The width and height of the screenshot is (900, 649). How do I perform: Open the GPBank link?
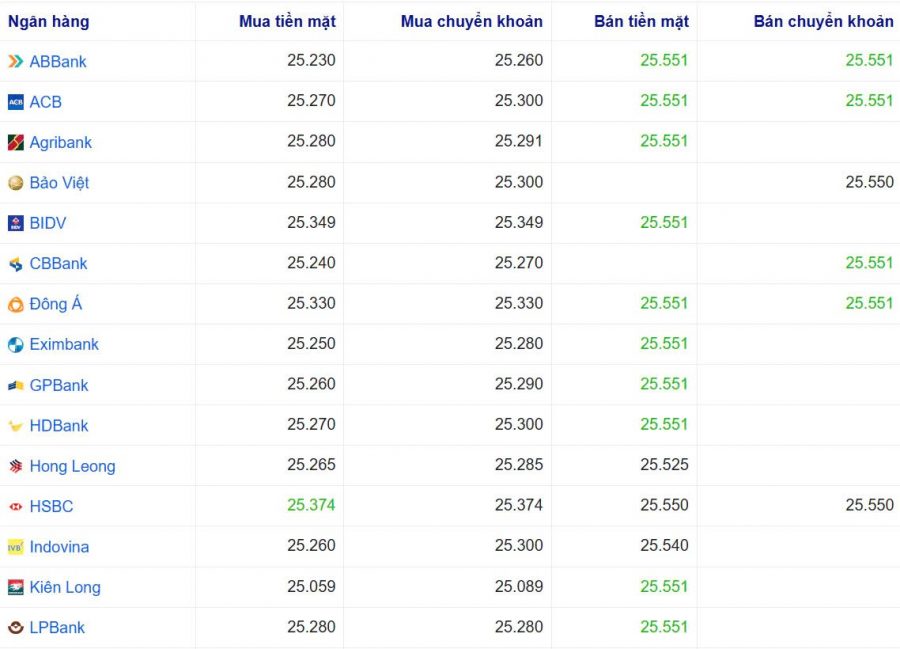point(59,385)
